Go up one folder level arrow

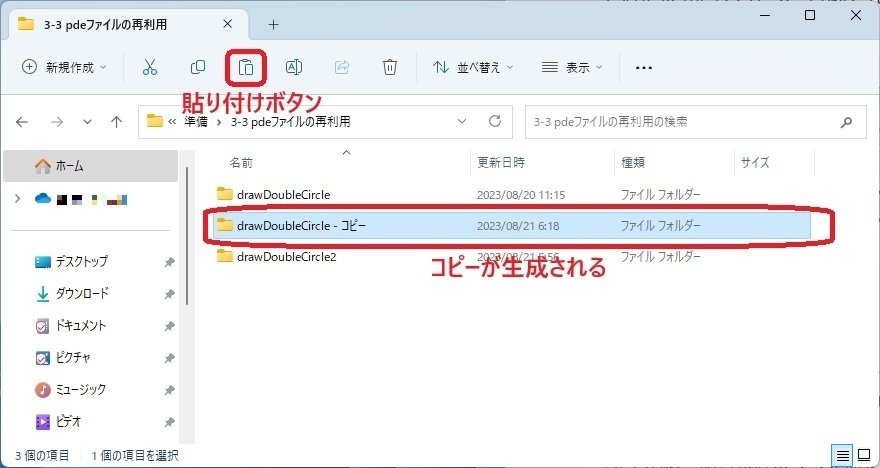(x=116, y=122)
